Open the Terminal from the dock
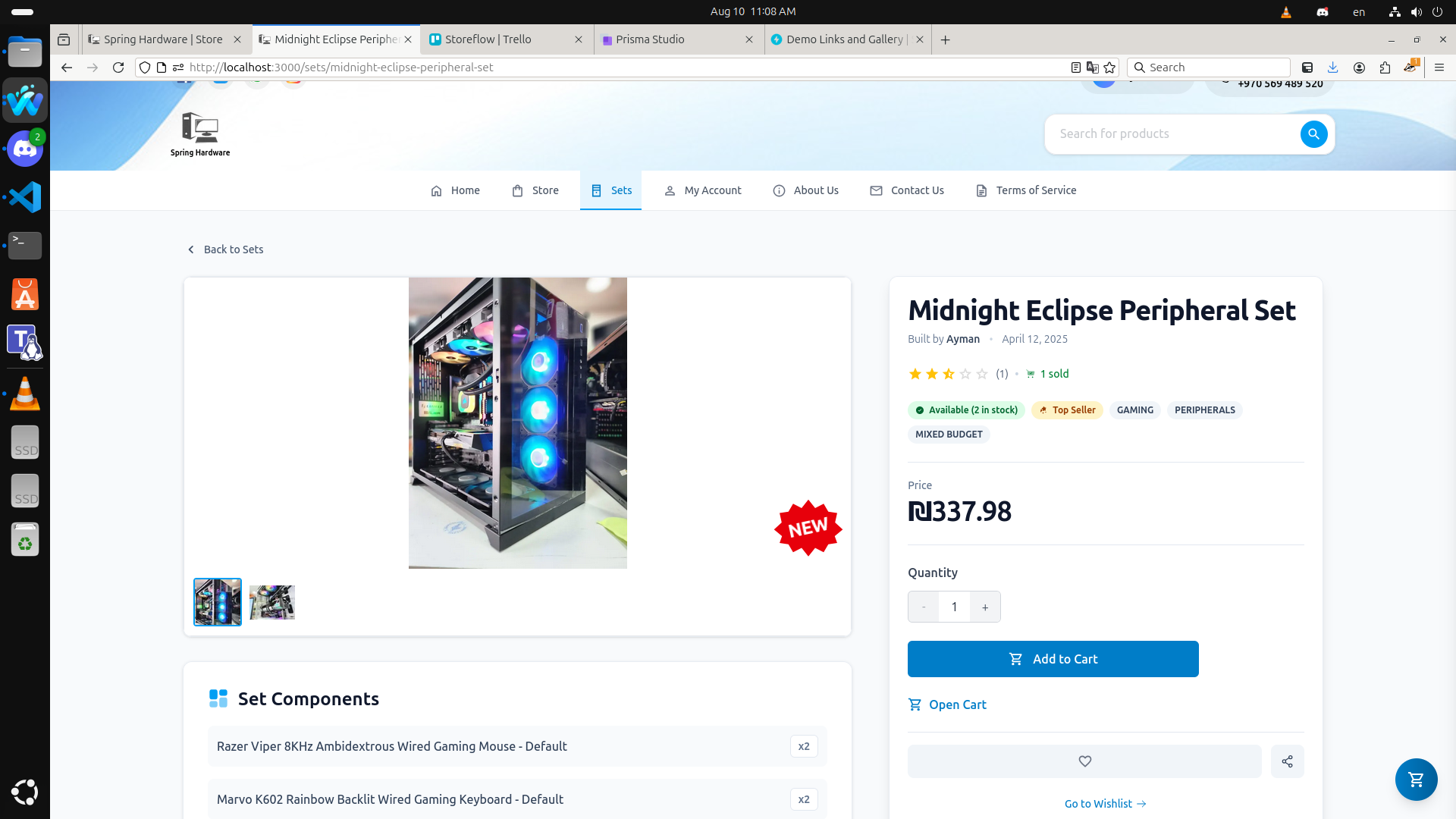Screen dimensions: 1456x819 pyautogui.click(x=25, y=246)
